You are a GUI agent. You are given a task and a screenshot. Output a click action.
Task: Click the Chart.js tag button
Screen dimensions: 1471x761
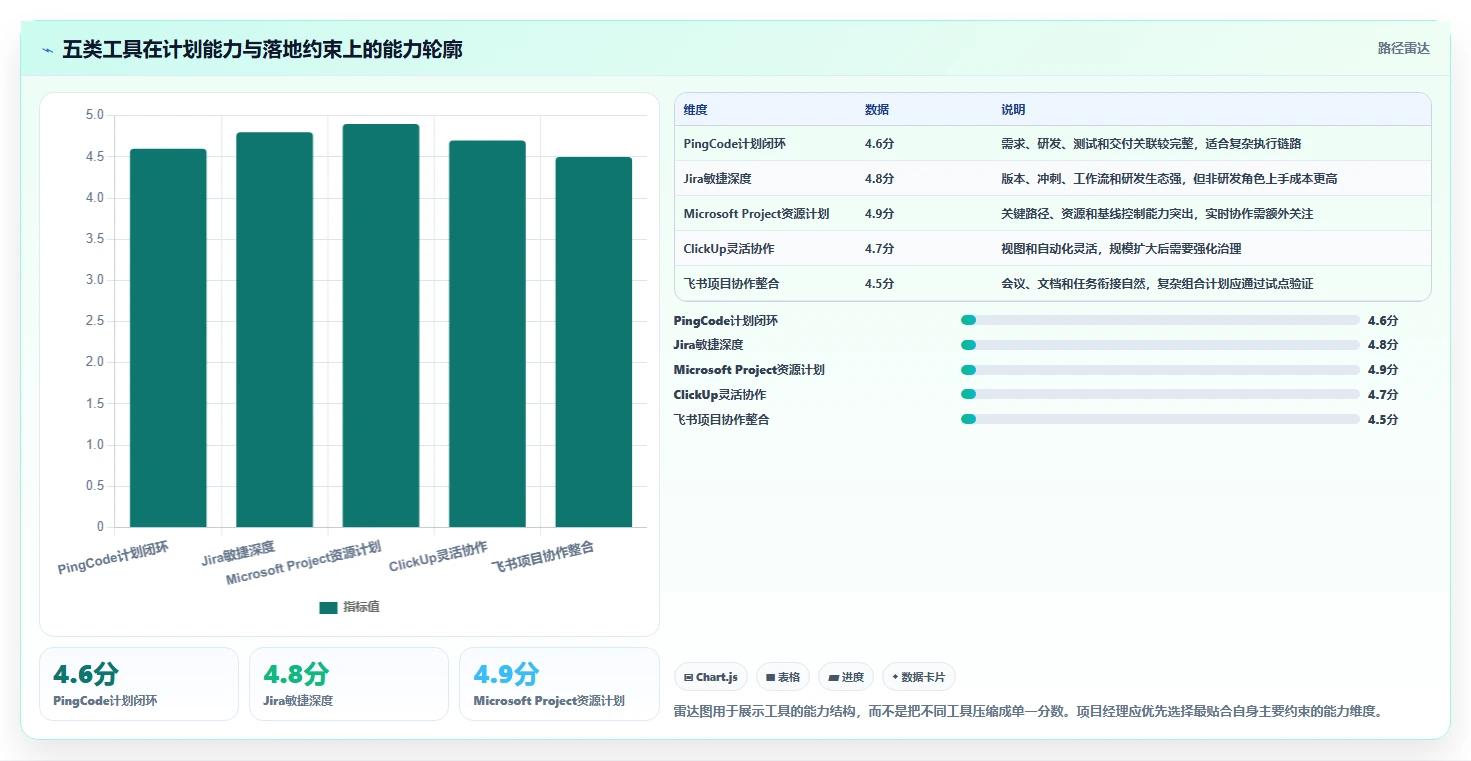point(711,677)
